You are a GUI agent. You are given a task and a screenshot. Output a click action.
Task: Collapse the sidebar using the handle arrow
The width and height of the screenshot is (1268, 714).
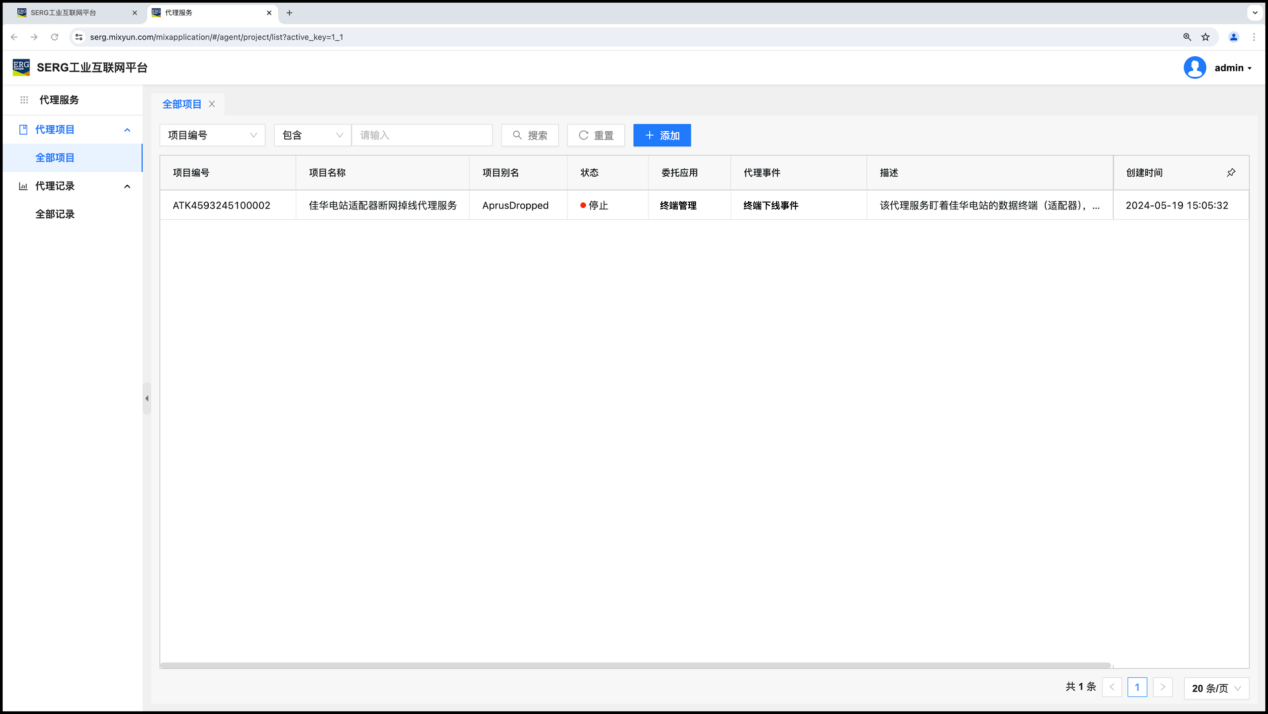(x=146, y=398)
